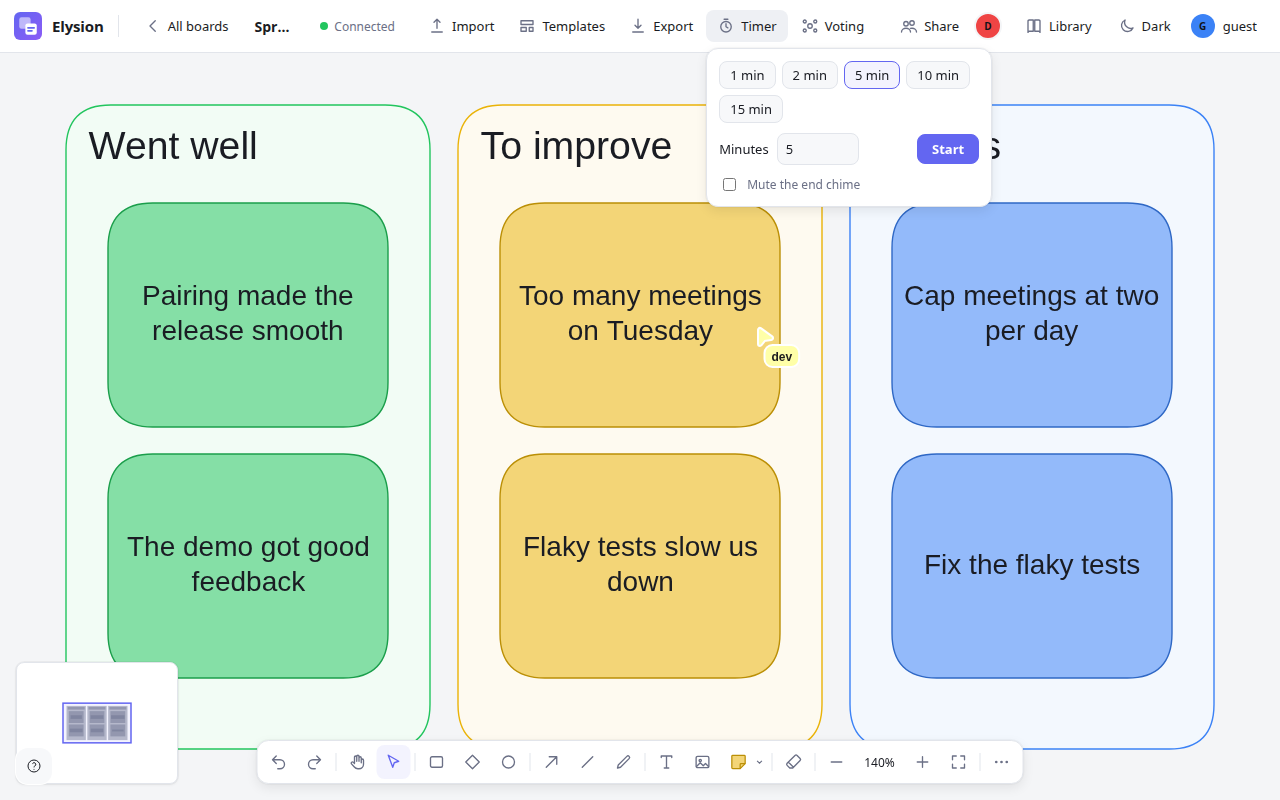Start the timer
The image size is (1280, 800).
pyautogui.click(x=948, y=149)
